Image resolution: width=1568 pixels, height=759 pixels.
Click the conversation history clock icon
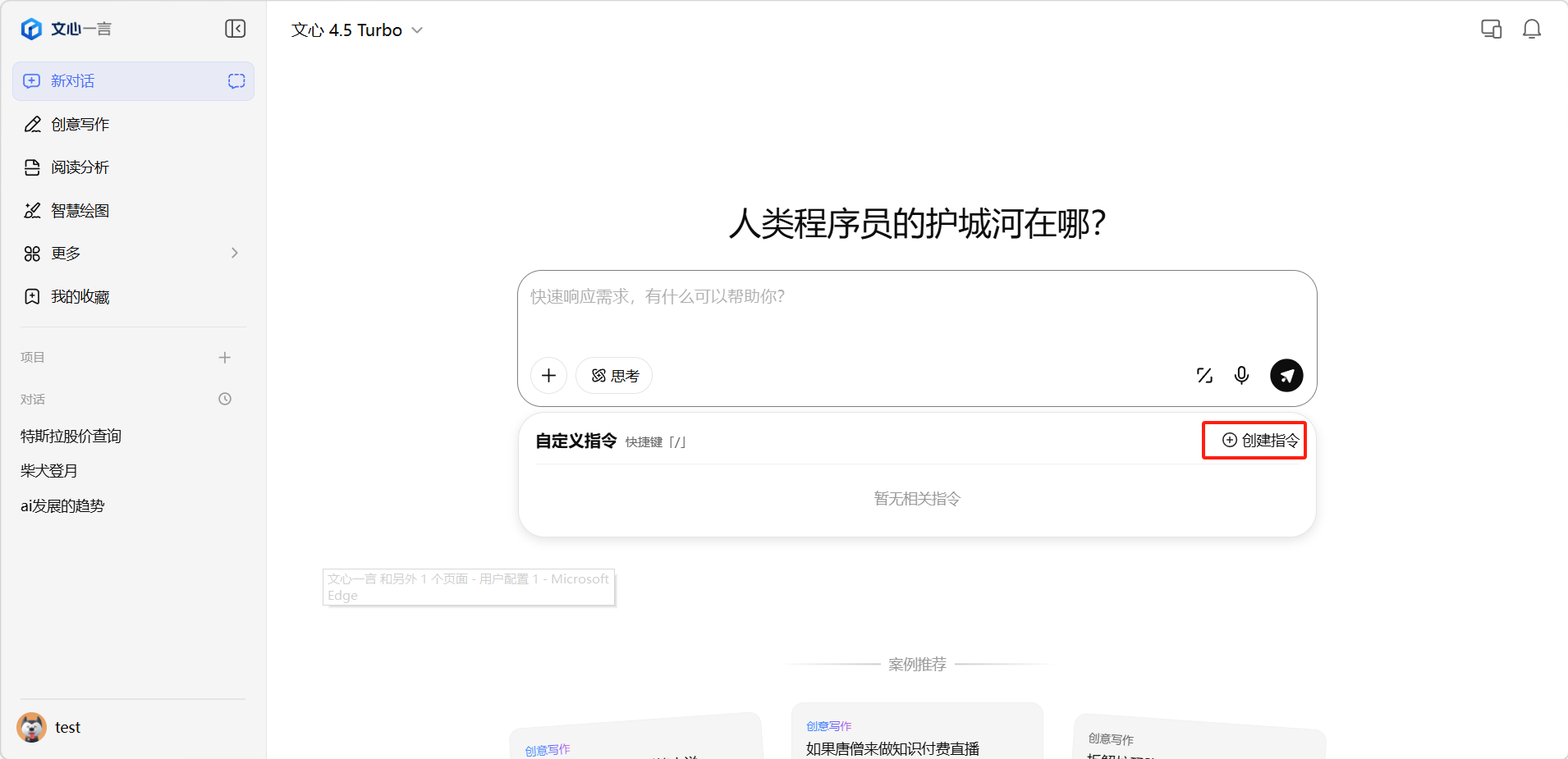click(225, 399)
